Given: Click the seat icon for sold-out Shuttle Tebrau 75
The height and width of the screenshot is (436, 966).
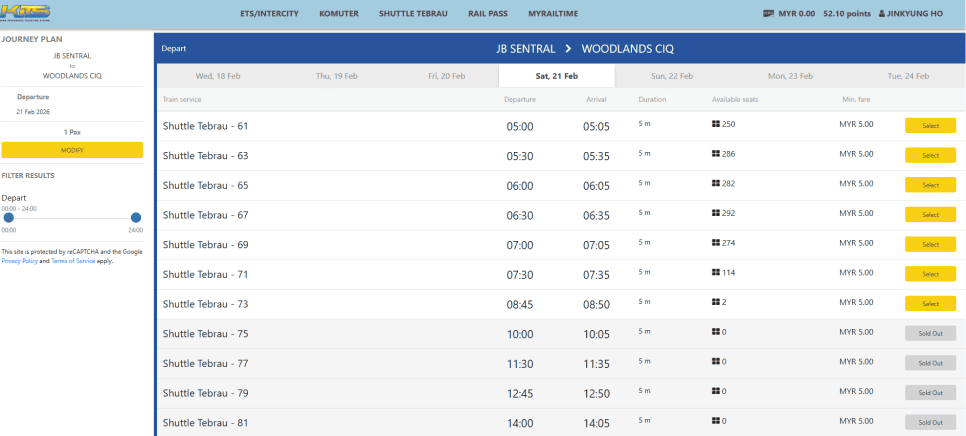Looking at the screenshot, I should coord(716,332).
